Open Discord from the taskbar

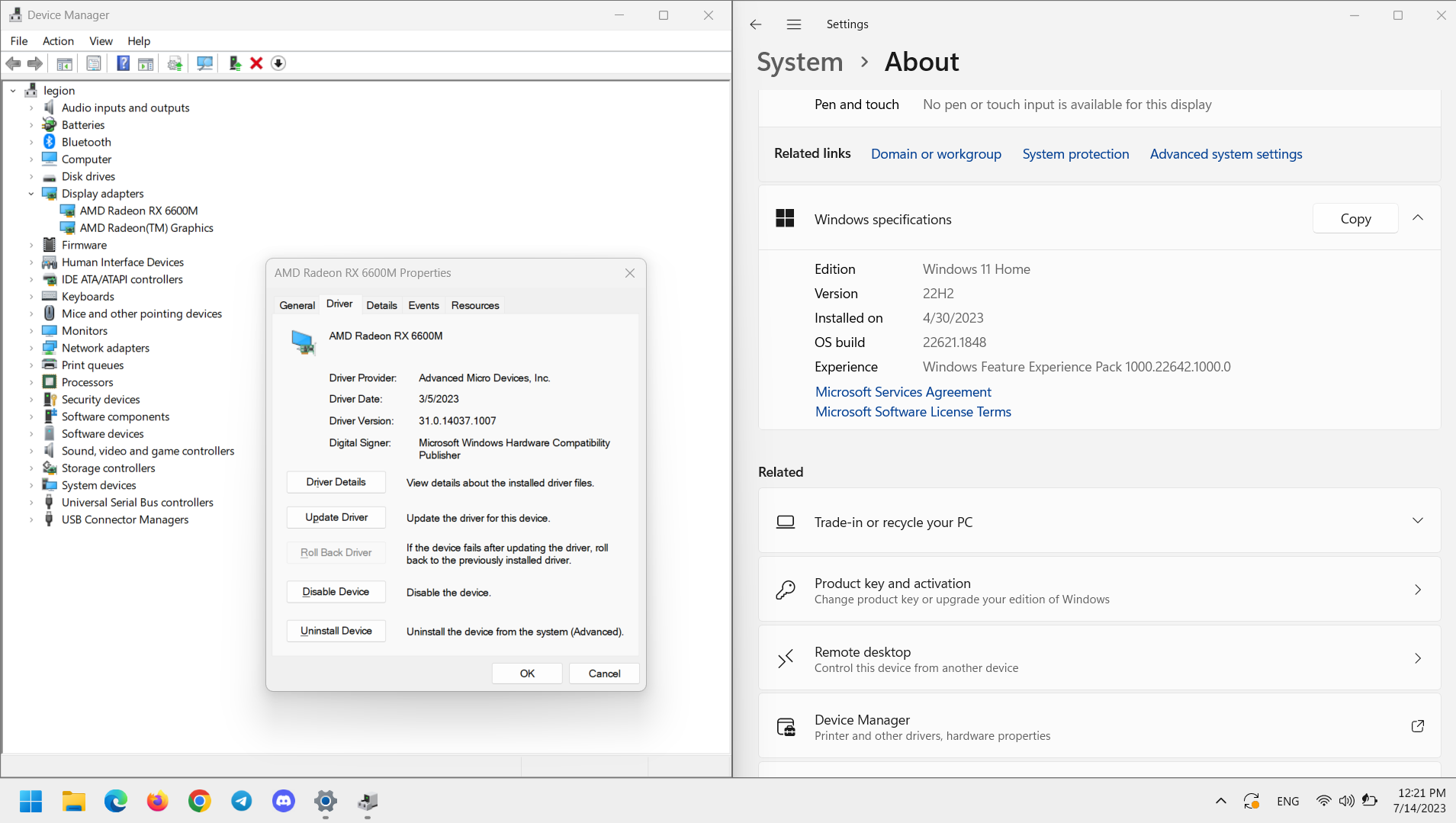point(284,801)
